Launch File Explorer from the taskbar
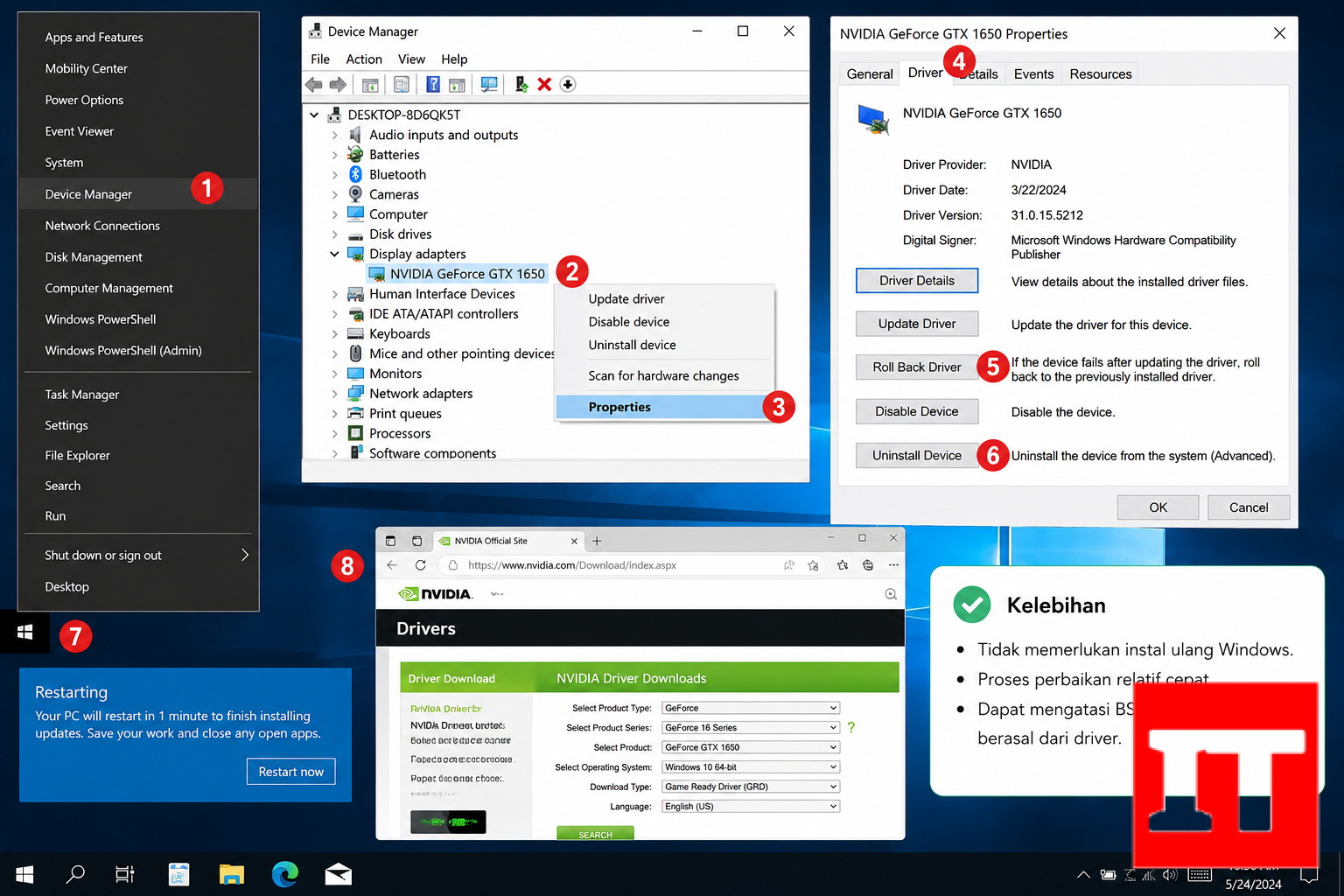 tap(231, 874)
